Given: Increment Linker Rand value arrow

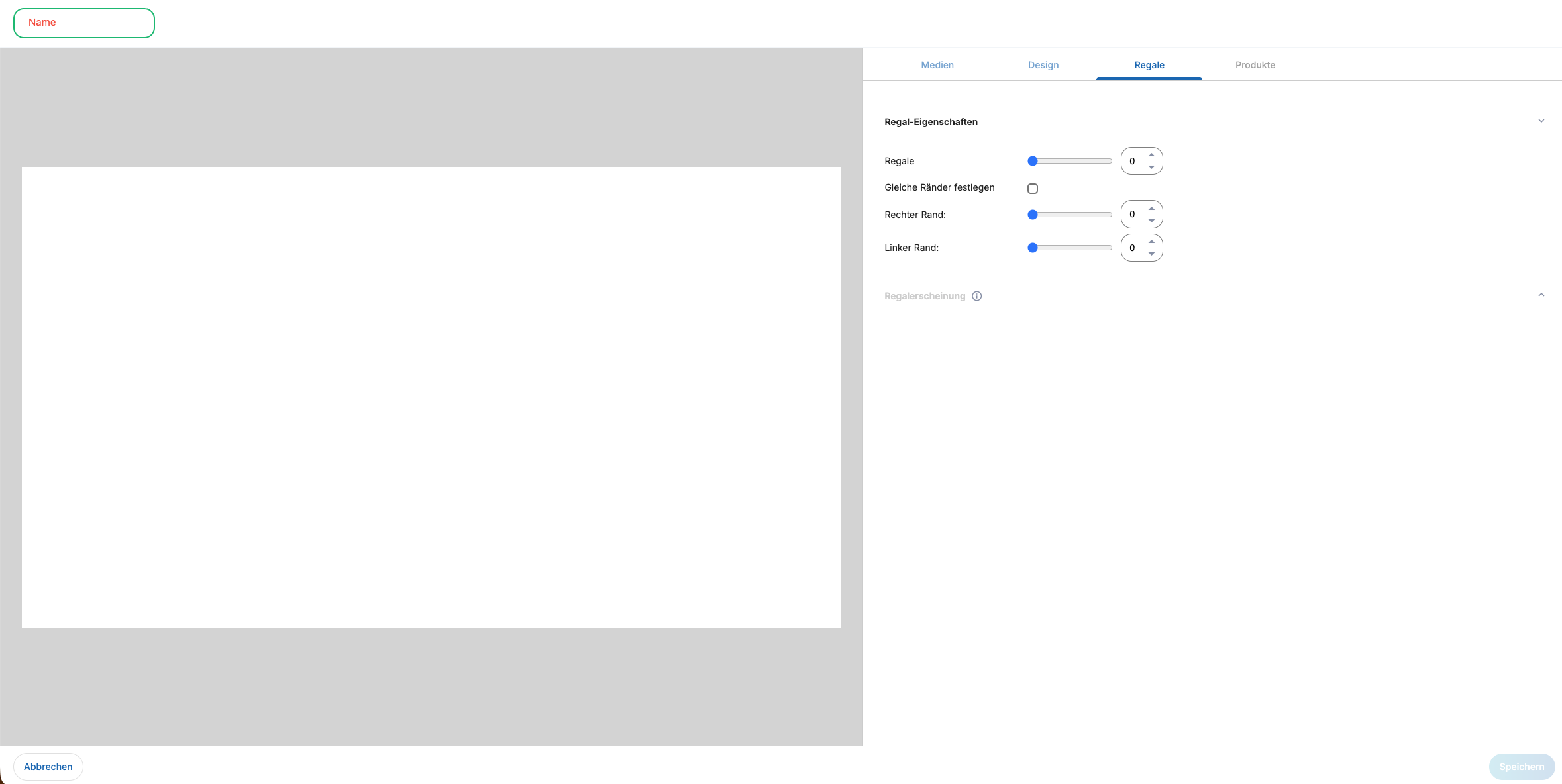Looking at the screenshot, I should [x=1151, y=242].
